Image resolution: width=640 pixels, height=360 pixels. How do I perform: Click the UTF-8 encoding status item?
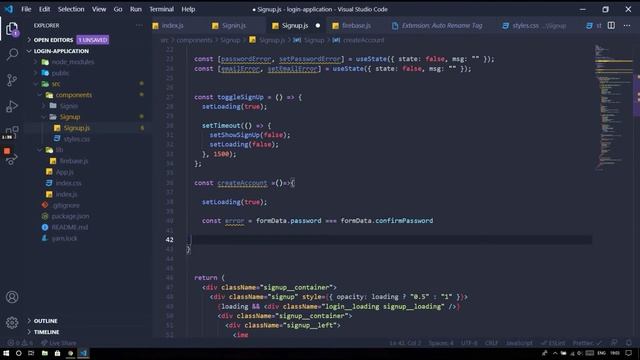point(469,343)
